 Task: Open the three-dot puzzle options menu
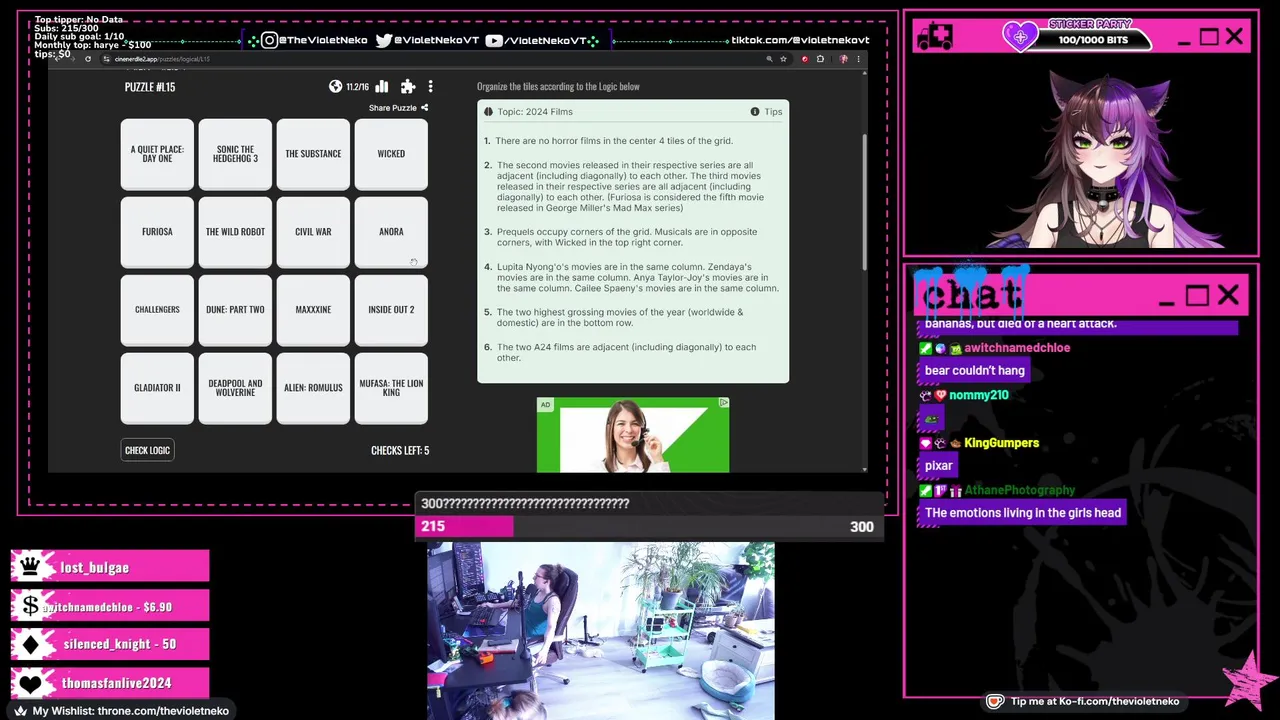click(430, 87)
